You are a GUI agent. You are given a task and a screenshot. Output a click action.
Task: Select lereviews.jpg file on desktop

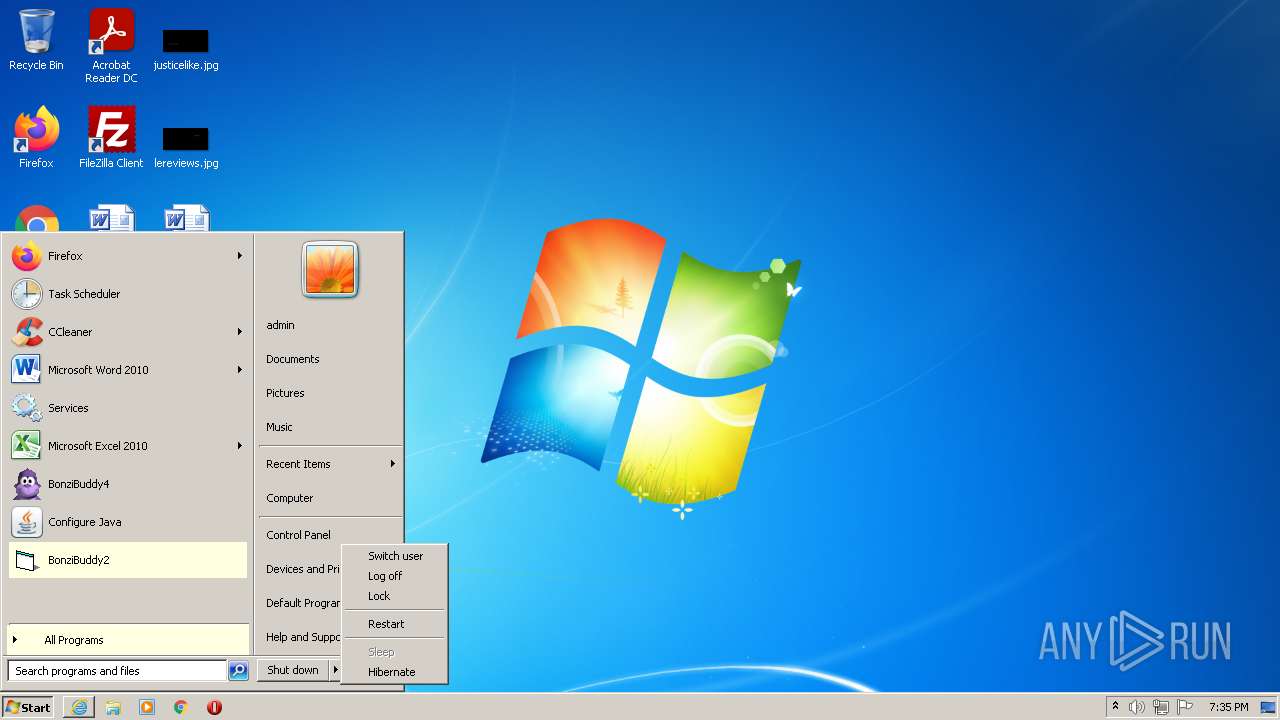186,146
